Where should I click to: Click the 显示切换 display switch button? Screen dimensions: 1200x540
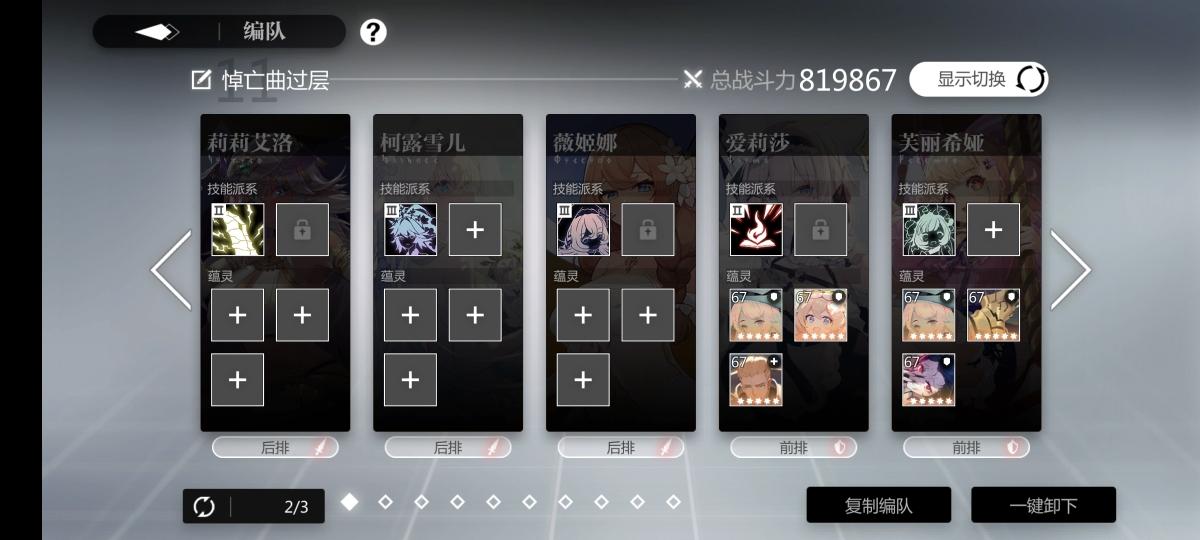tap(978, 79)
